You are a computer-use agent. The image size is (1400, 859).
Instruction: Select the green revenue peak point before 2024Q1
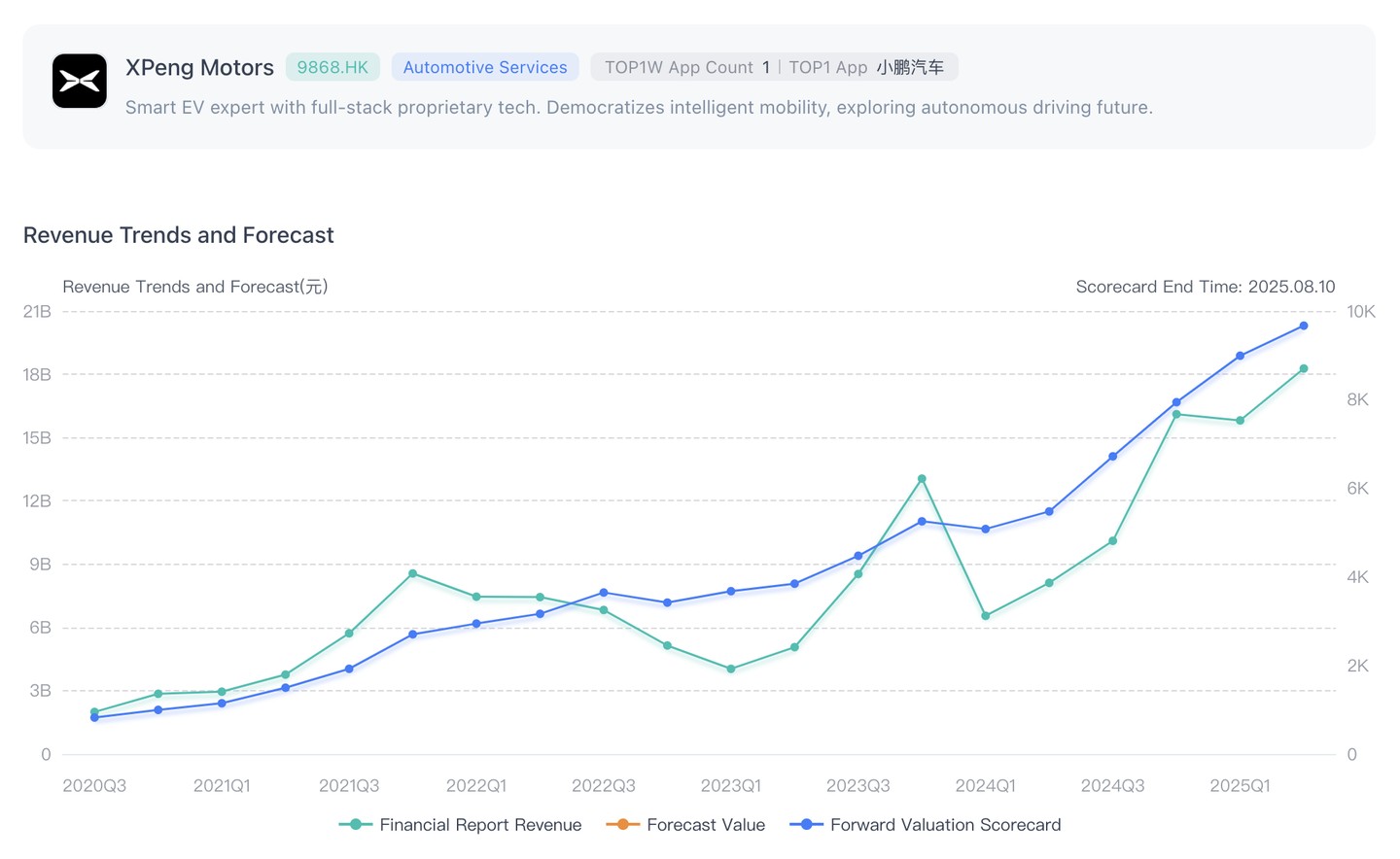click(x=922, y=479)
